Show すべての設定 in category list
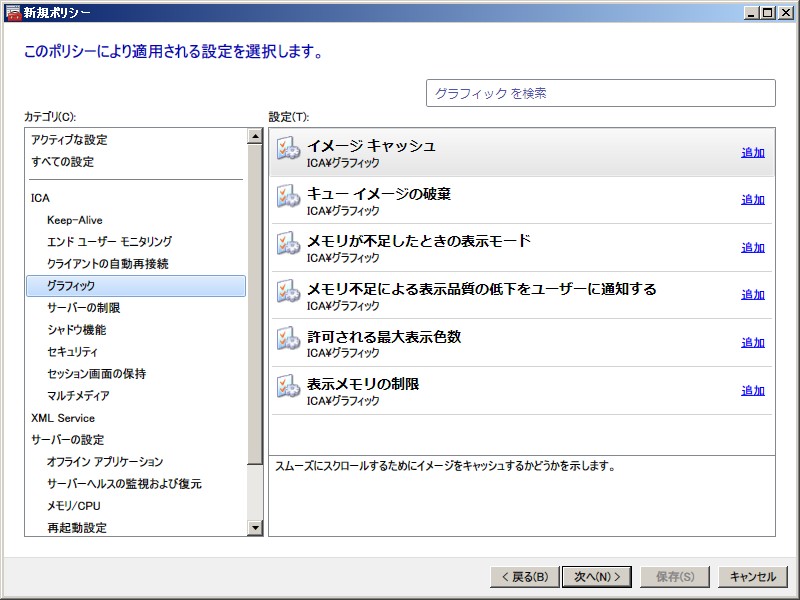Image resolution: width=800 pixels, height=600 pixels. pos(62,162)
